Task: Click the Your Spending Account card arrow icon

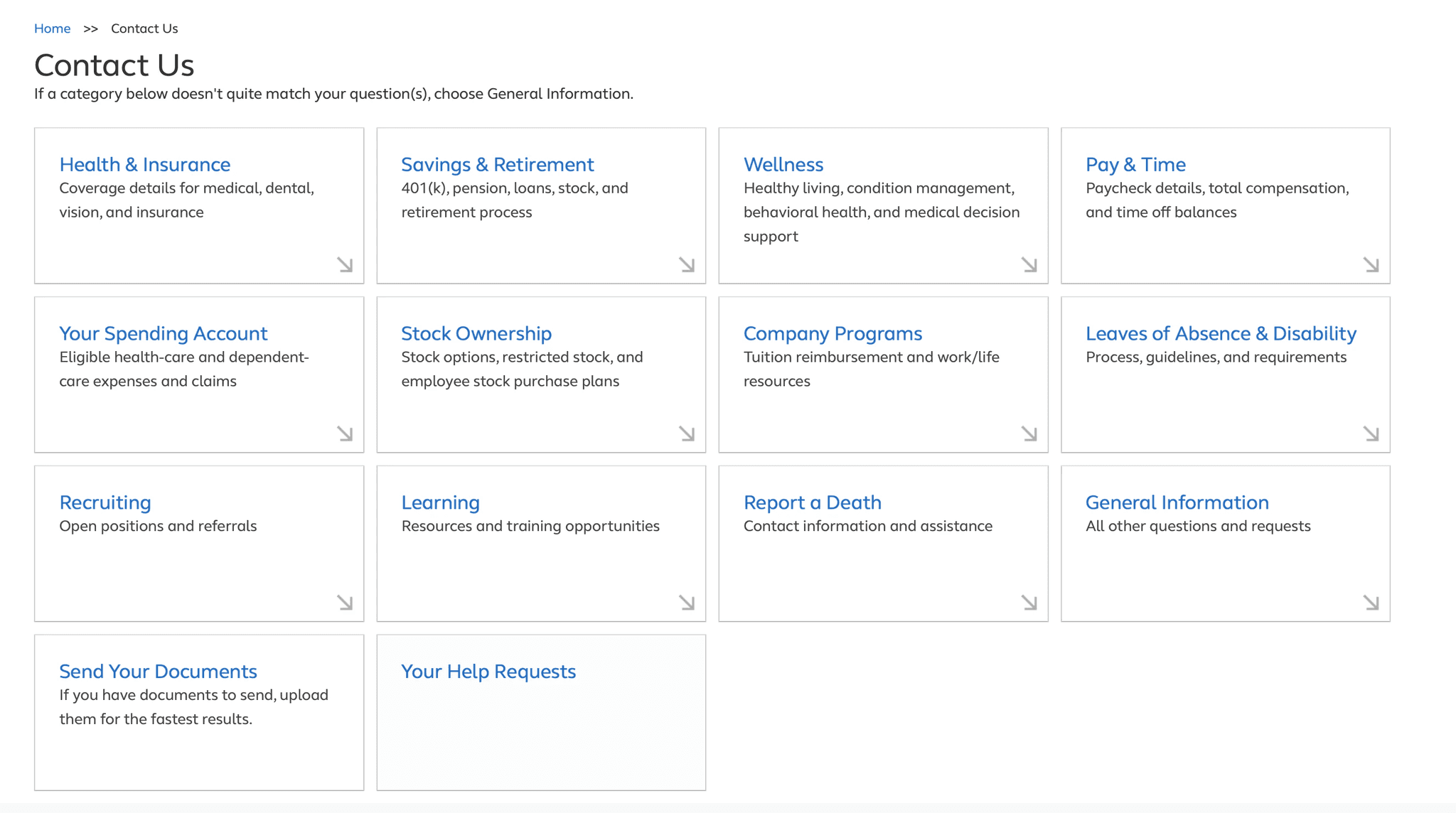Action: point(345,434)
